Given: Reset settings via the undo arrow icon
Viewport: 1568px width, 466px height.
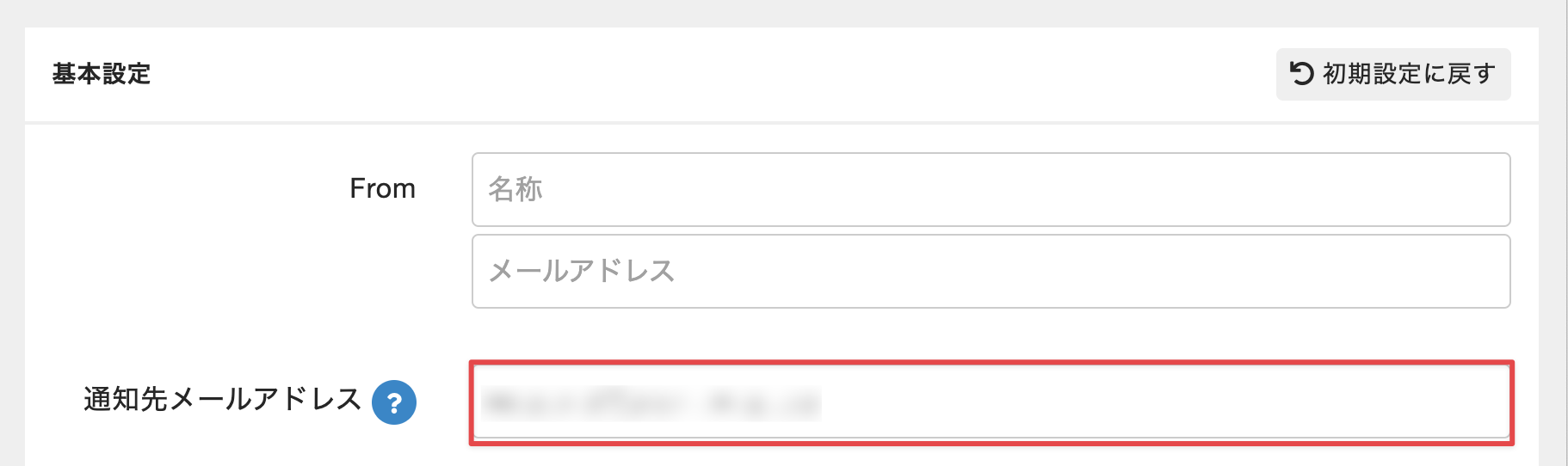Looking at the screenshot, I should pyautogui.click(x=1302, y=74).
